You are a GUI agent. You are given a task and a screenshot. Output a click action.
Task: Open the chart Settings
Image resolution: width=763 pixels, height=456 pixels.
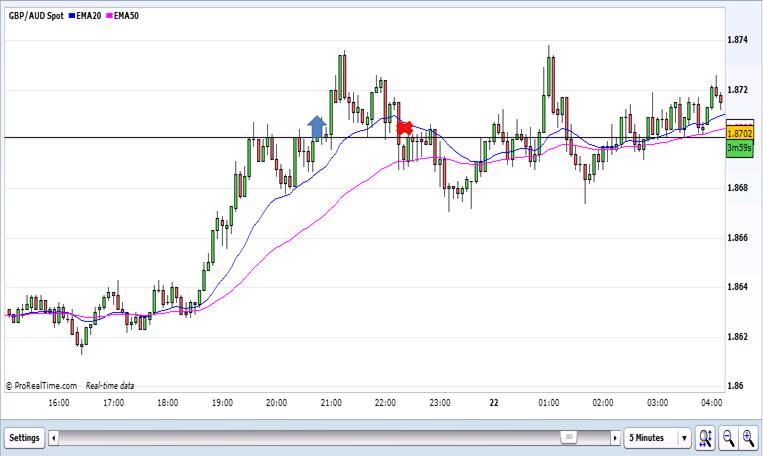tap(24, 438)
